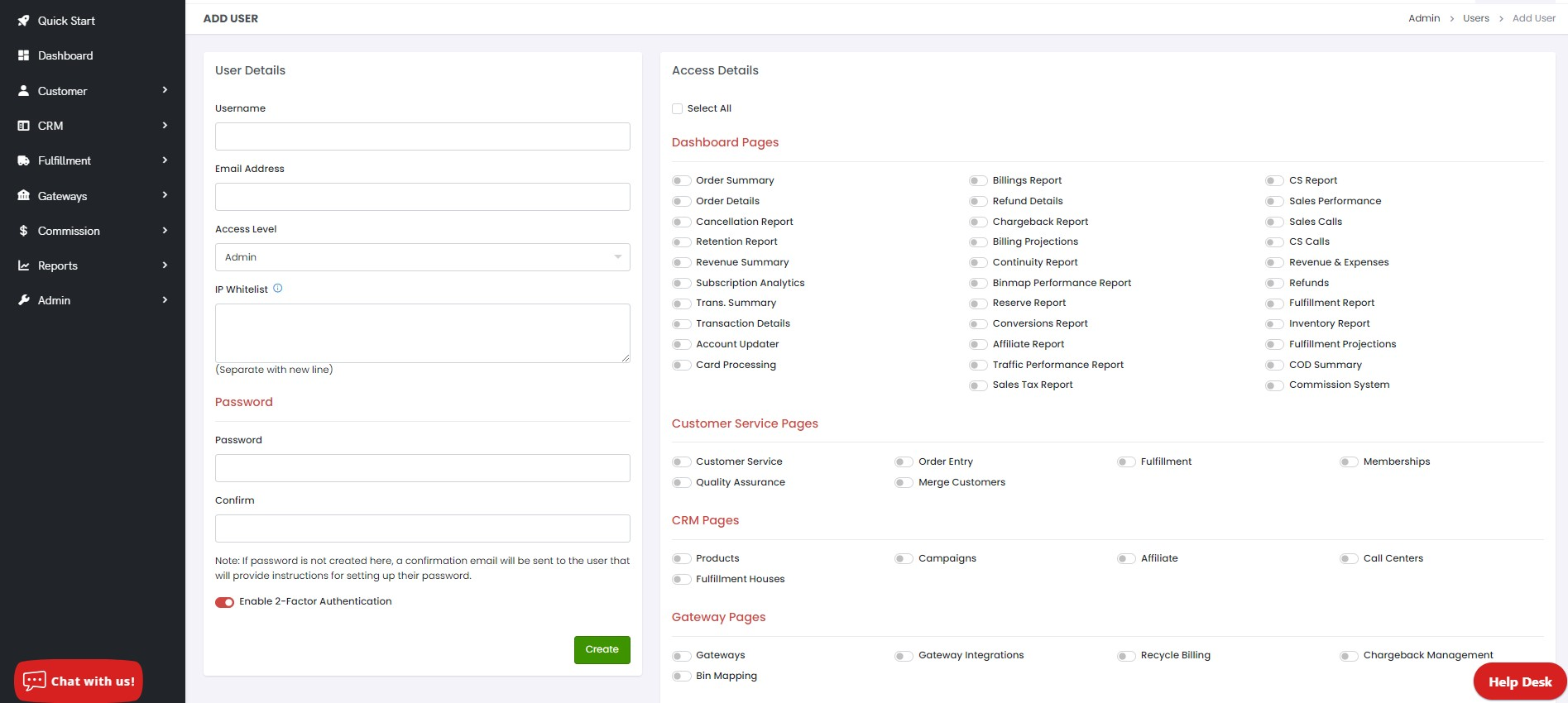The image size is (1568, 703).
Task: Check the Select All checkbox
Action: [678, 108]
